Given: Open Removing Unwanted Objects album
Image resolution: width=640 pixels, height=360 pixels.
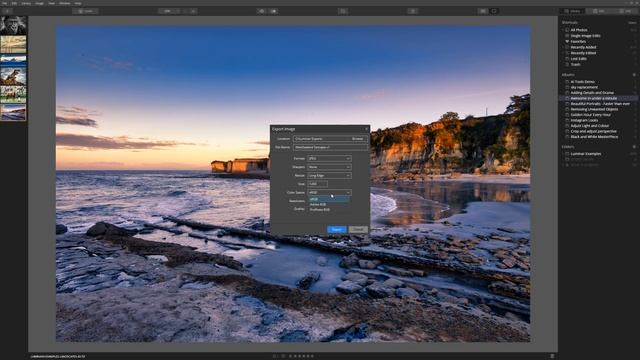Looking at the screenshot, I should [594, 109].
